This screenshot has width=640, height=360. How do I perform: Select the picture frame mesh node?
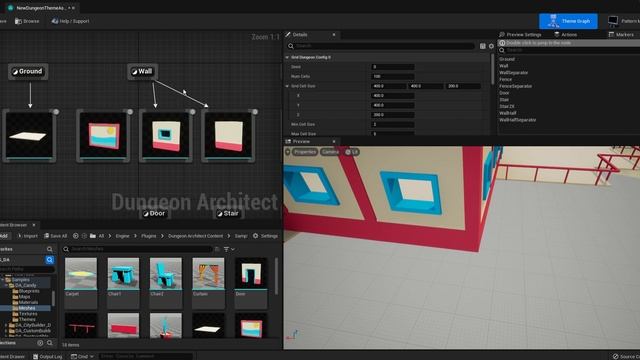[103, 136]
